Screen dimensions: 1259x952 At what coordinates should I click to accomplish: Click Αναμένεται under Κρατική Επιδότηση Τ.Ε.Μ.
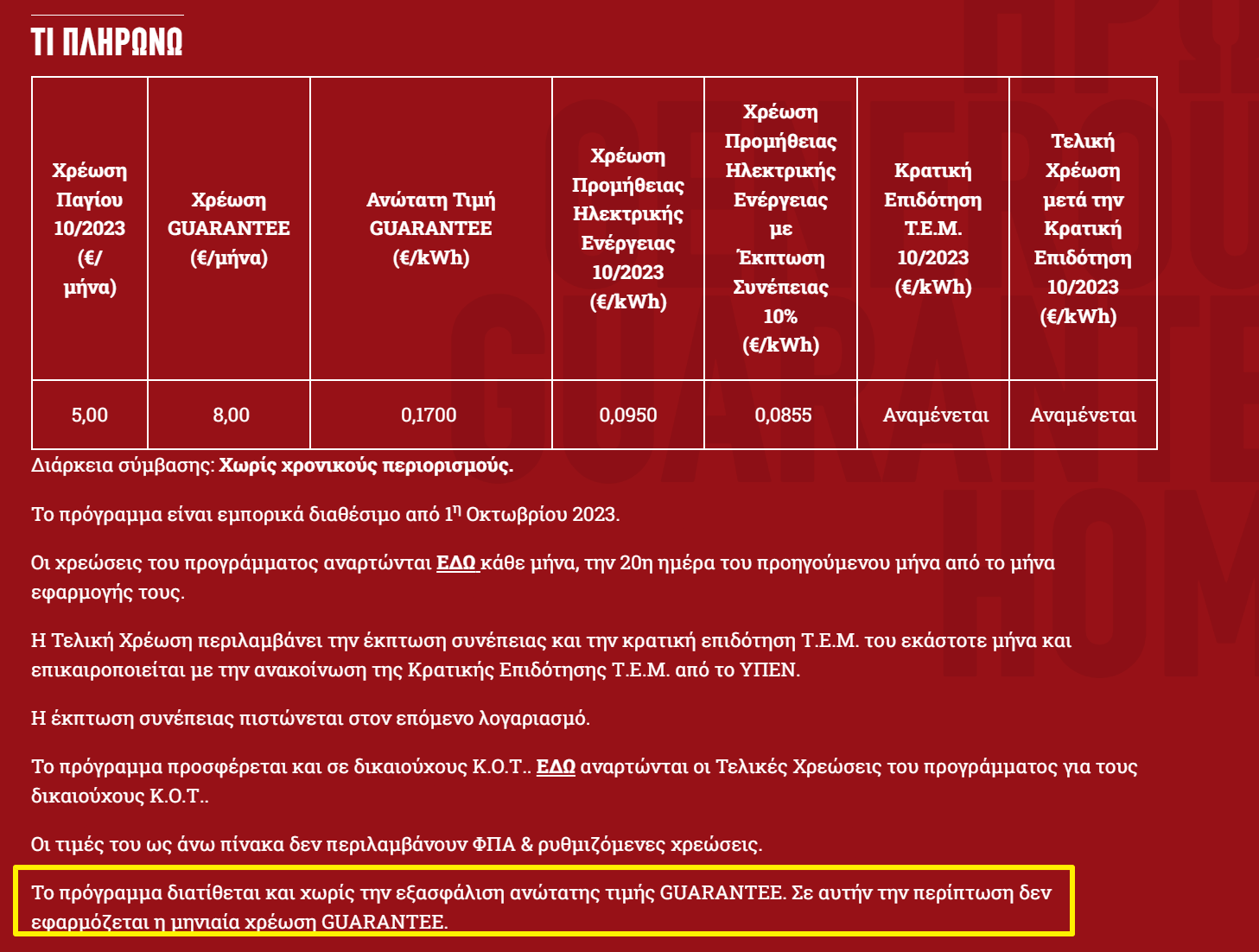(x=936, y=416)
